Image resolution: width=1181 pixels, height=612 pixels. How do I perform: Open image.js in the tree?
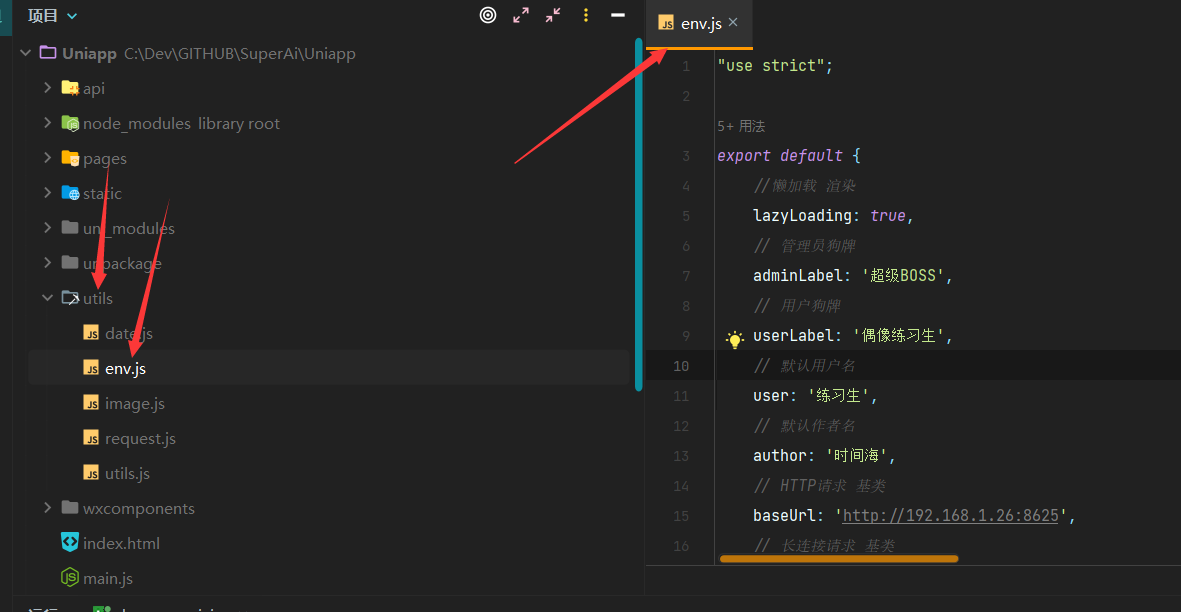135,403
